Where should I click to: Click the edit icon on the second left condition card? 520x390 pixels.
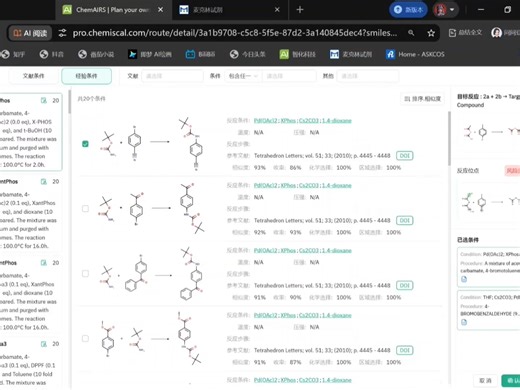click(44, 181)
